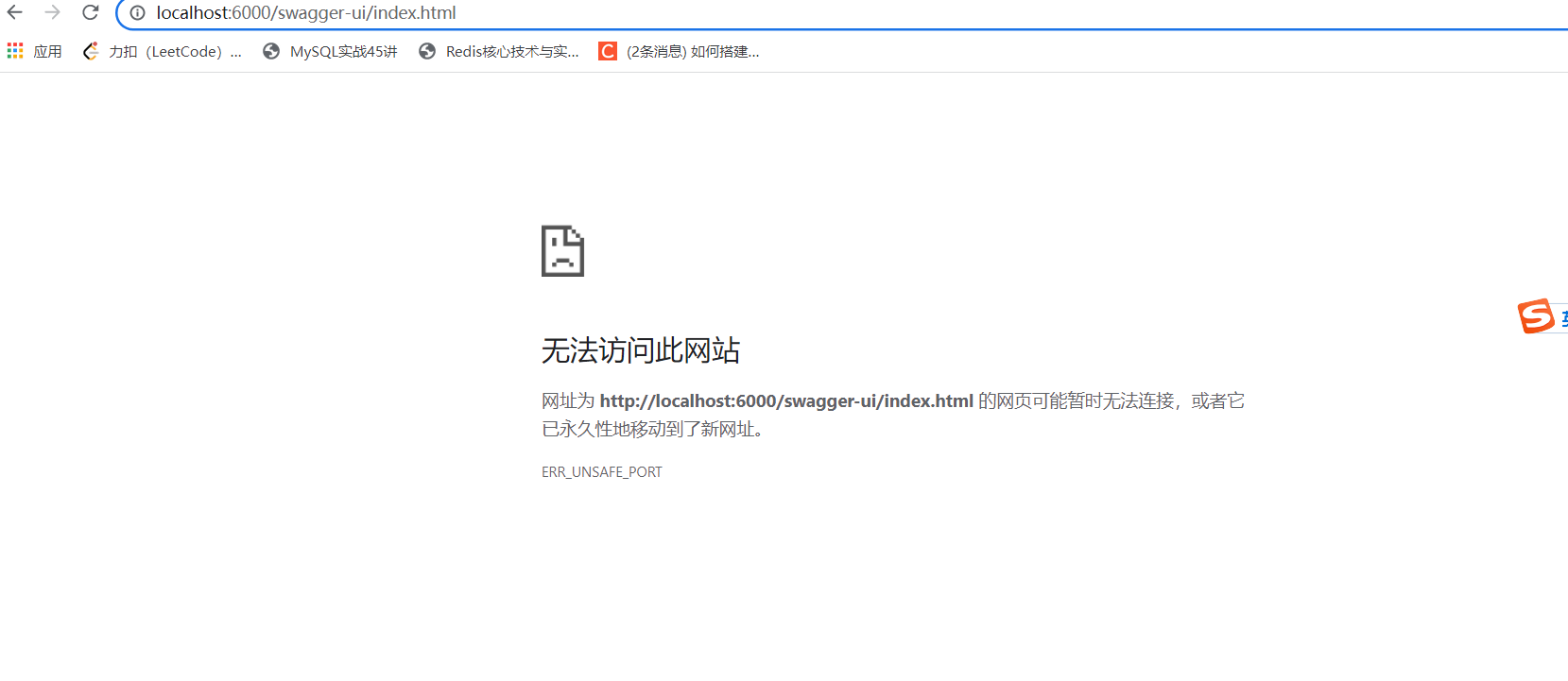Click the ERR_UNSAFE_PORT error code
This screenshot has width=1568, height=681.
tap(602, 472)
